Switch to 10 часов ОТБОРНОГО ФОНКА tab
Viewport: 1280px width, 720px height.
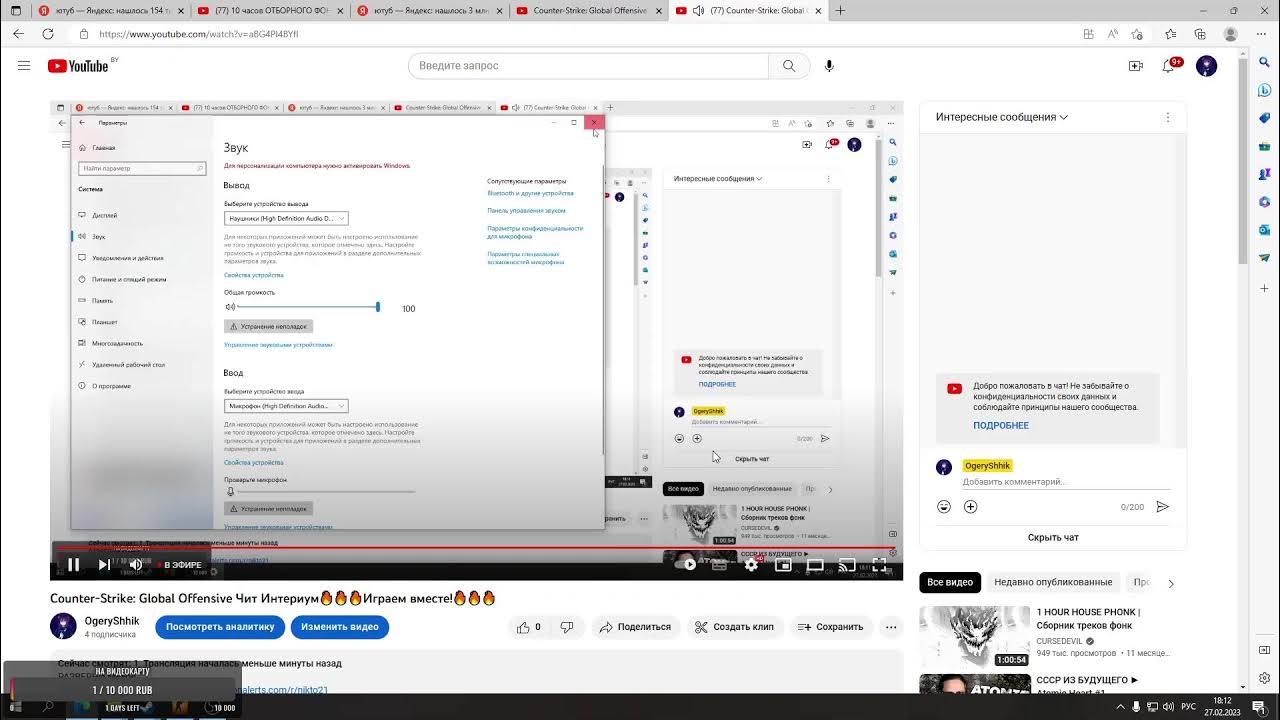pos(268,11)
